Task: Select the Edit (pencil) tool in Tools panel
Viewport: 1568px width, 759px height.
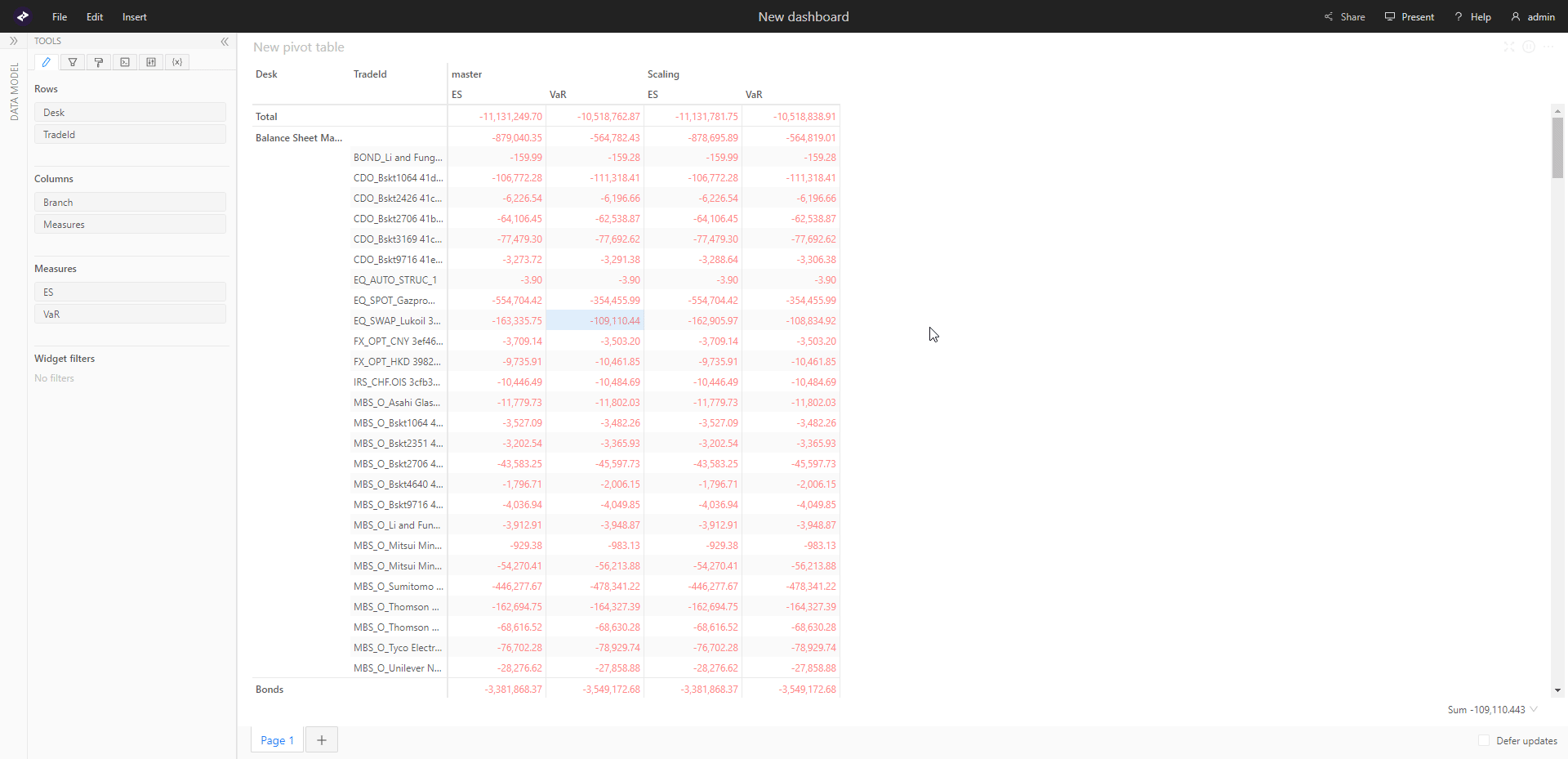Action: (x=46, y=62)
